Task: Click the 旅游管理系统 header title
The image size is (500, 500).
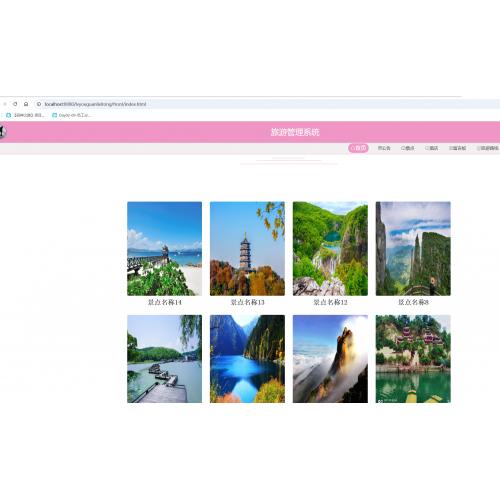Action: tap(295, 132)
